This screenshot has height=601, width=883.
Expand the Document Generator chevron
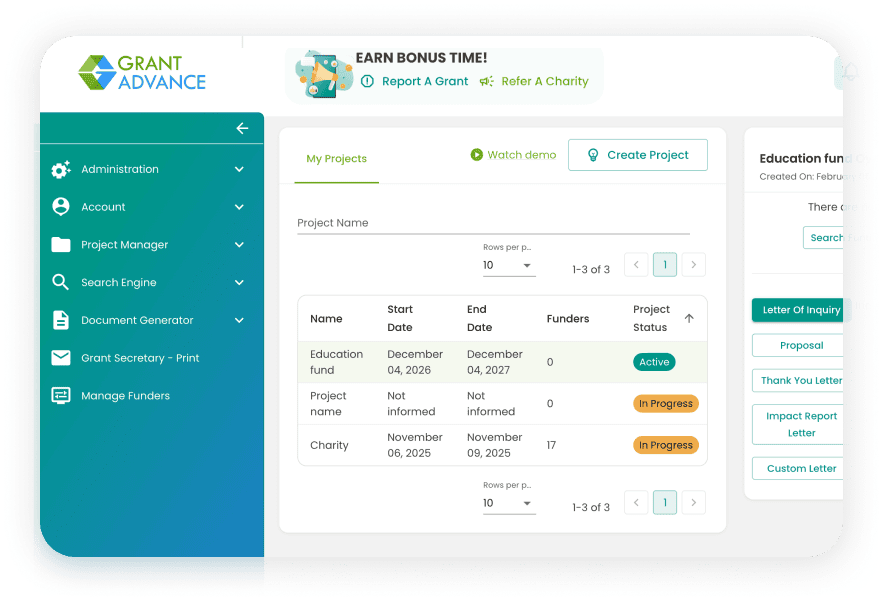(239, 320)
